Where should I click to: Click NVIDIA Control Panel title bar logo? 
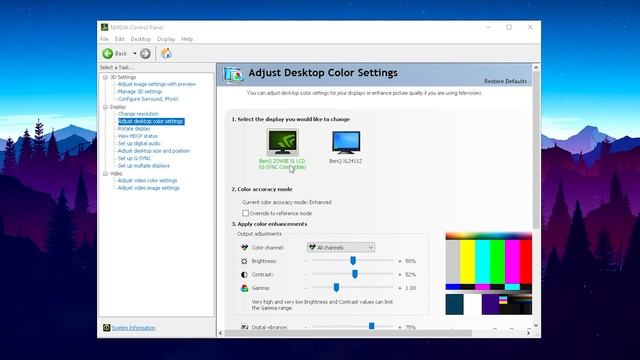click(104, 27)
